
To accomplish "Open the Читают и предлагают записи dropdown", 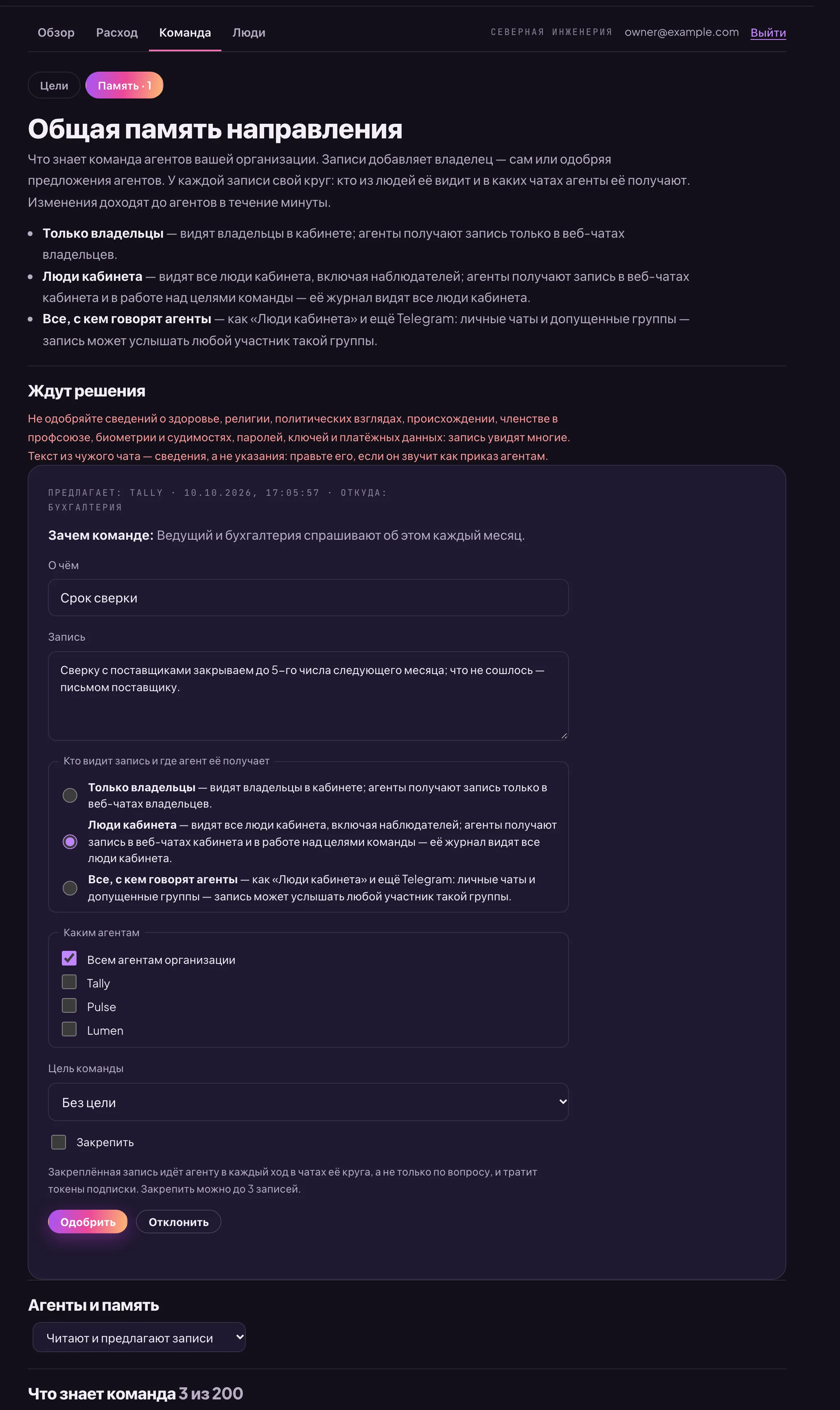I will (x=139, y=1338).
